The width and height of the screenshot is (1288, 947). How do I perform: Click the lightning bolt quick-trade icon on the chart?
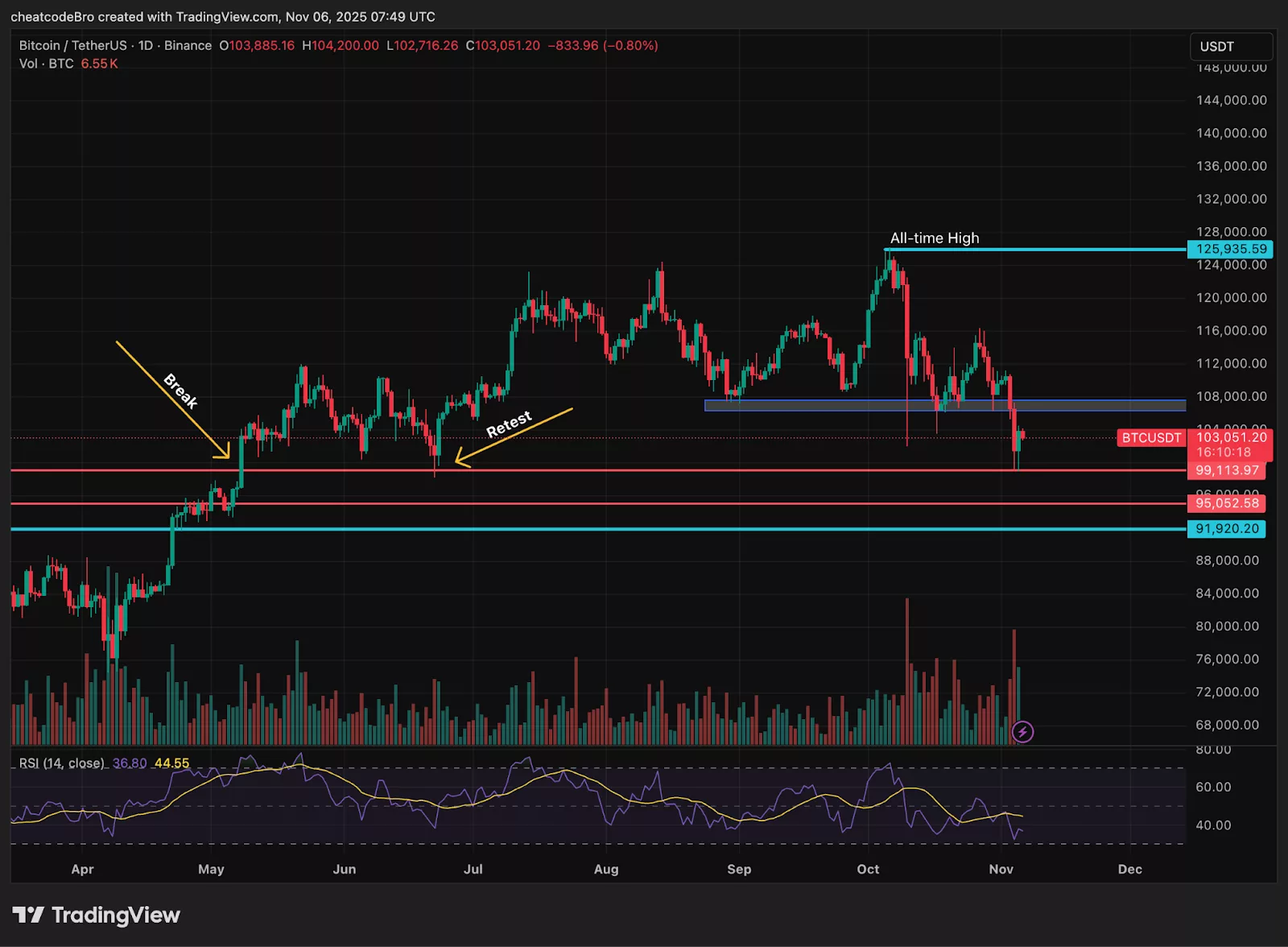tap(1023, 731)
